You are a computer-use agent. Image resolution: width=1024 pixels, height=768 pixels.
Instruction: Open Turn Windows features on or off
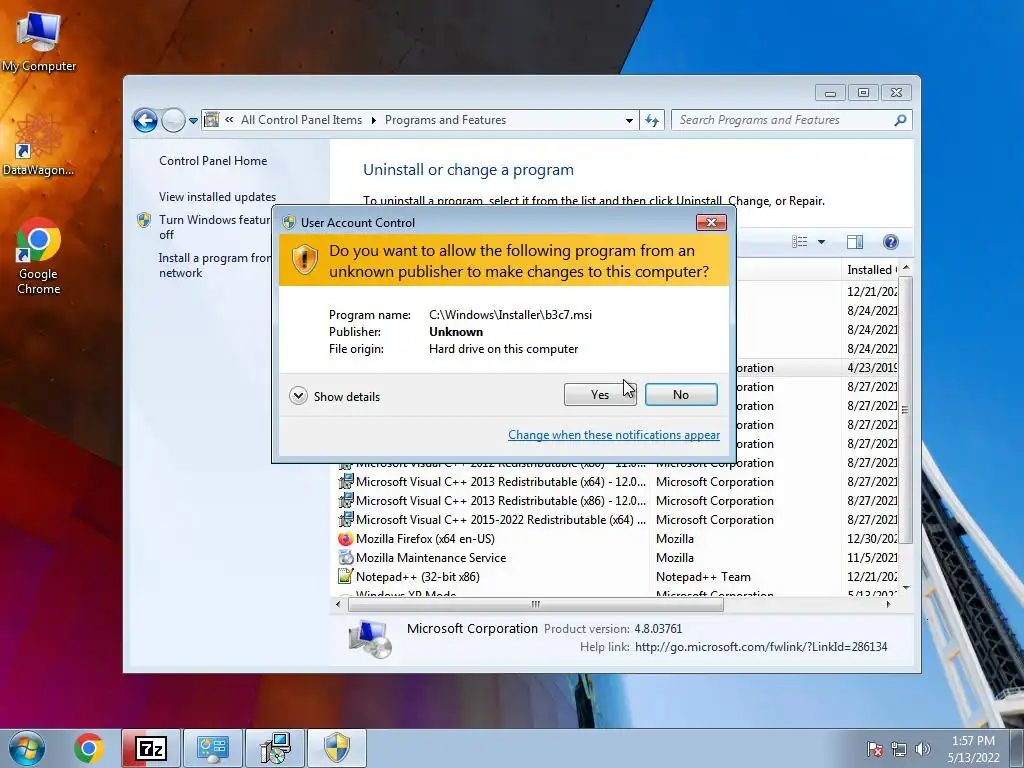[214, 227]
